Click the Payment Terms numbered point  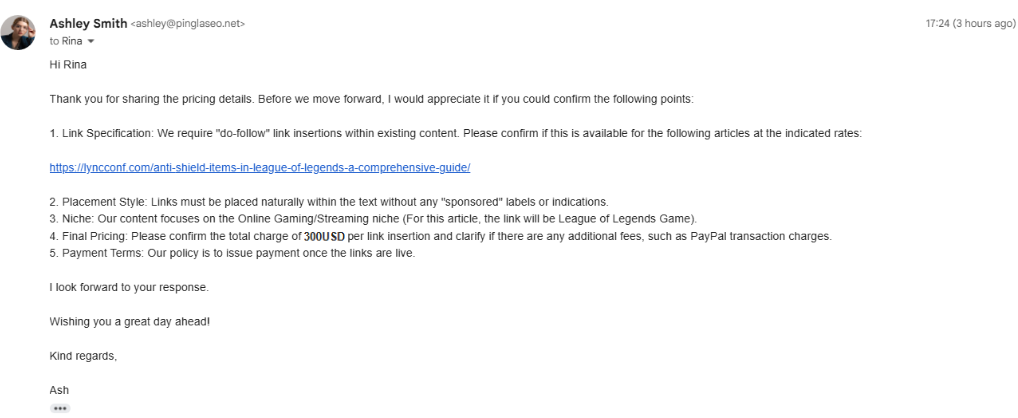coord(232,253)
